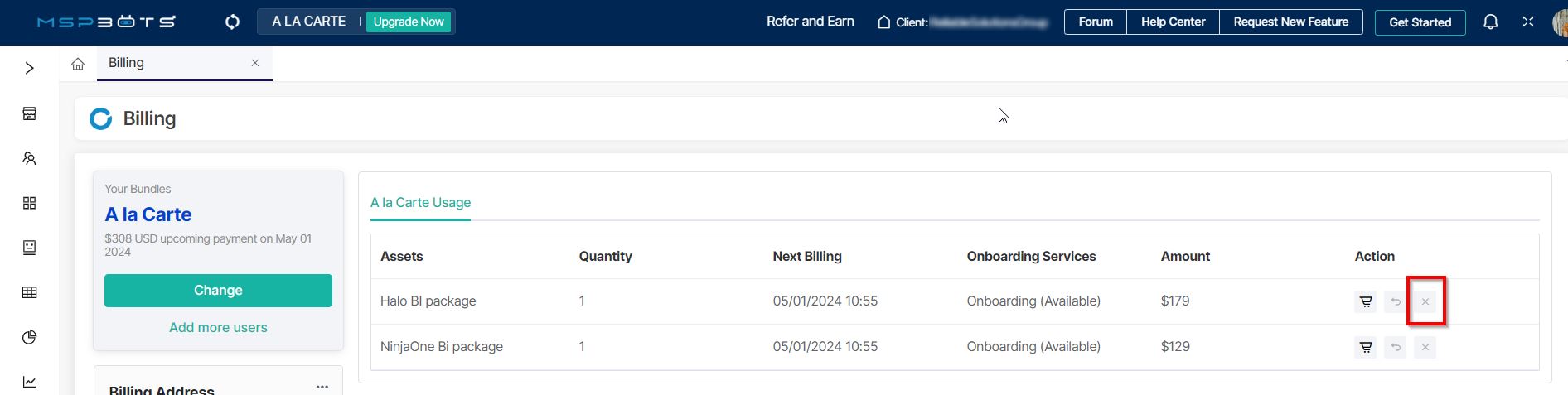Select the A la Carte Usage tab
This screenshot has height=395, width=1568.
pos(420,203)
